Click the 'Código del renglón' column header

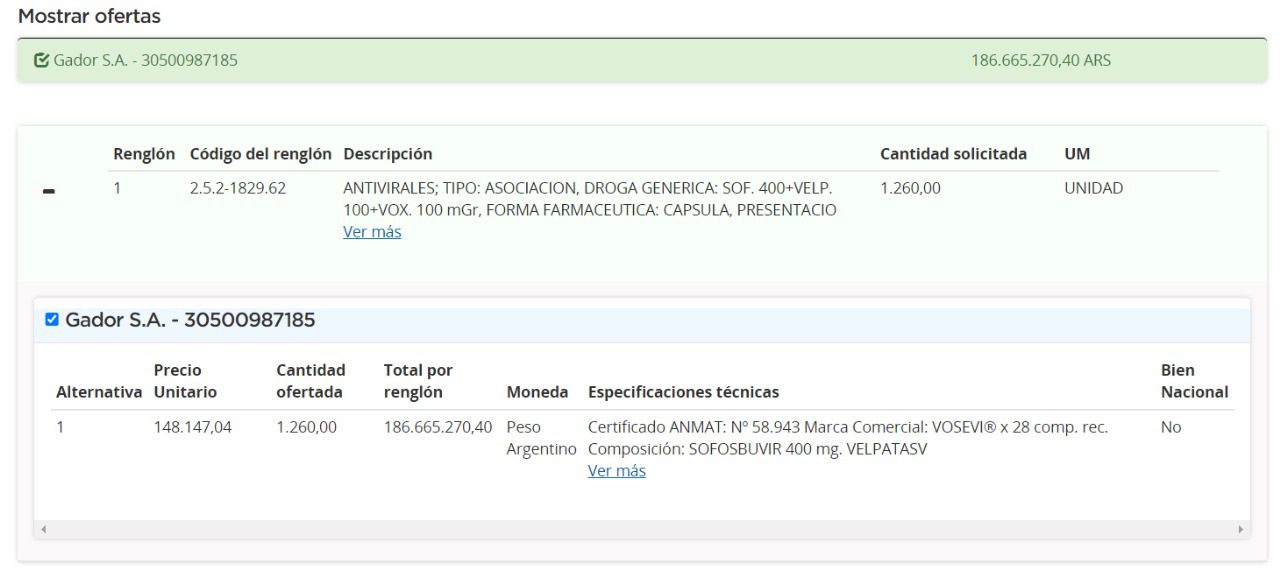point(260,154)
